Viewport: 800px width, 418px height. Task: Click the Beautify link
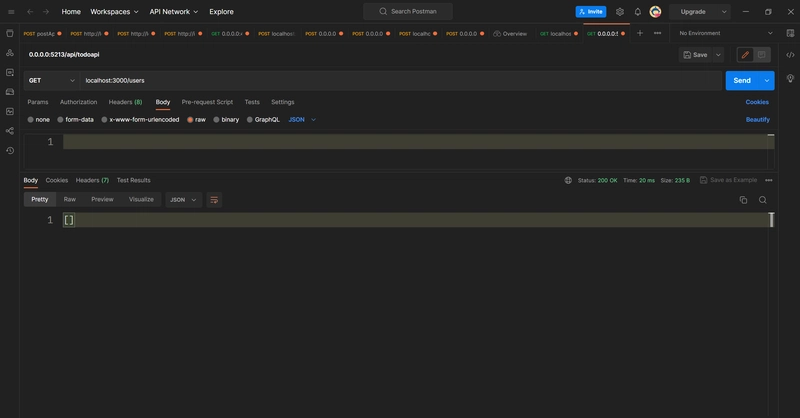(x=758, y=119)
